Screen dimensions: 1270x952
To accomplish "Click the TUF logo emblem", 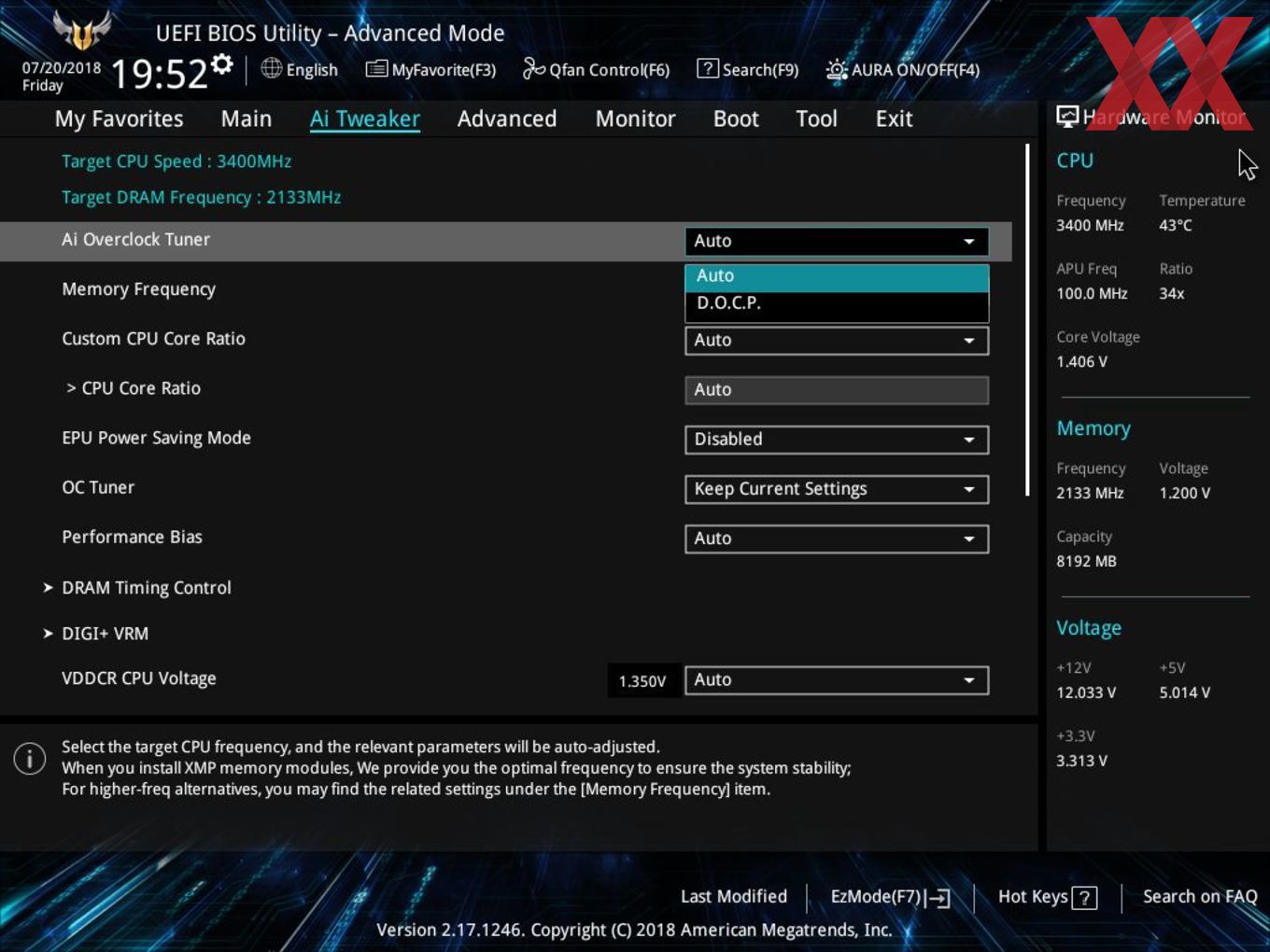I will pos(82,31).
